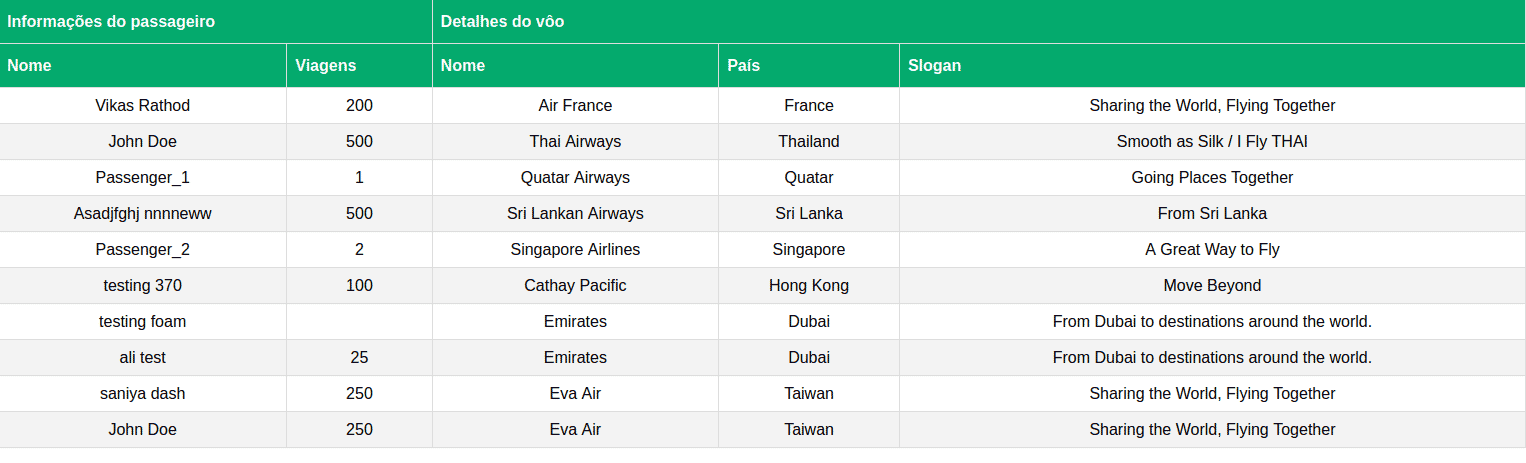Click the 'ali test' passenger cell
This screenshot has width=1526, height=463.
[143, 358]
